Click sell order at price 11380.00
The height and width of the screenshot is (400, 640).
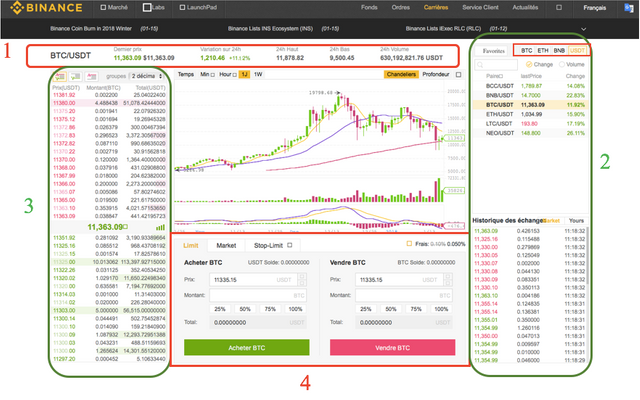click(109, 103)
